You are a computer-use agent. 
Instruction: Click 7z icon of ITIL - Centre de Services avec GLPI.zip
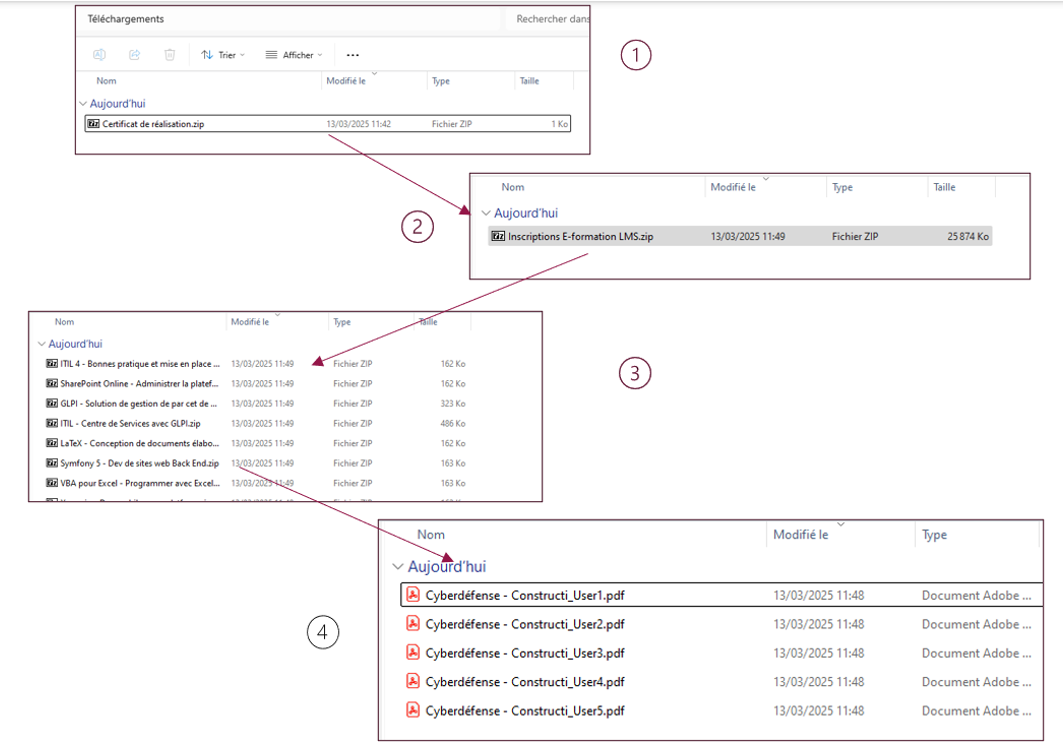click(52, 423)
